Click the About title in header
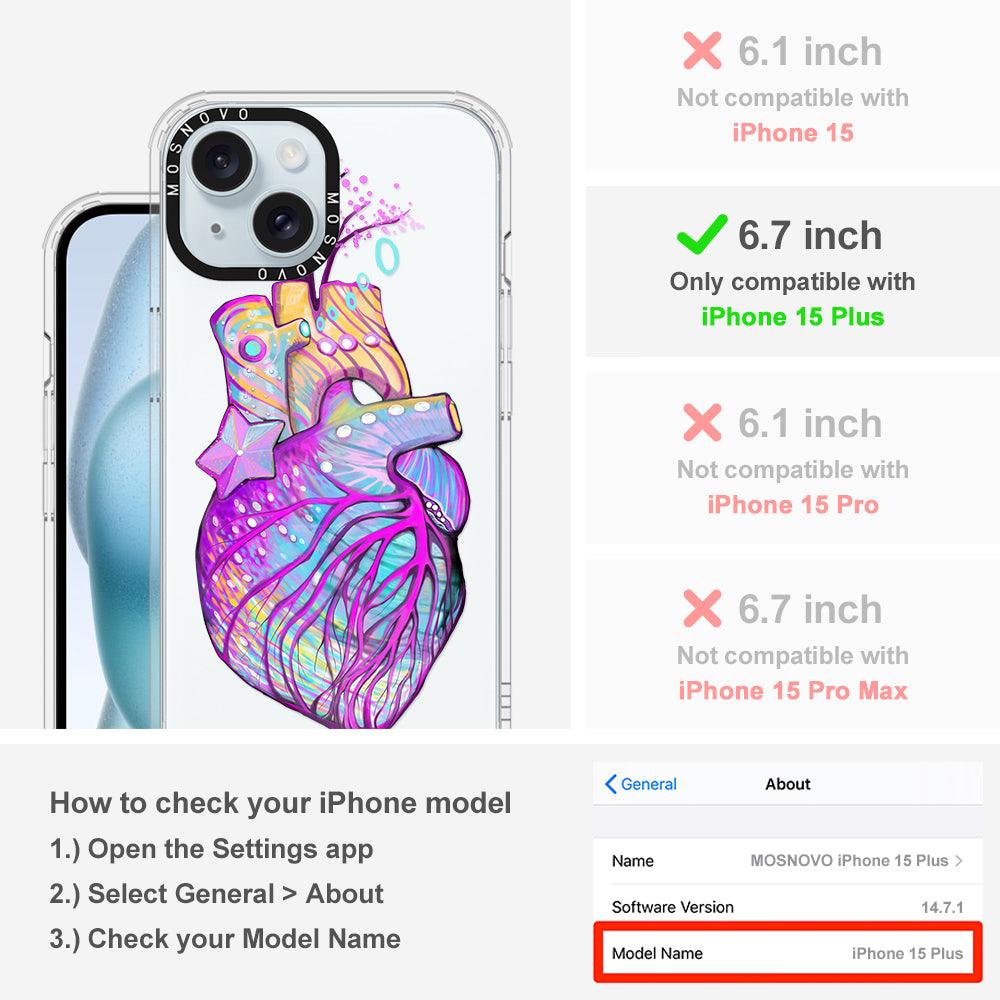Viewport: 1000px width, 1000px height. [x=788, y=784]
